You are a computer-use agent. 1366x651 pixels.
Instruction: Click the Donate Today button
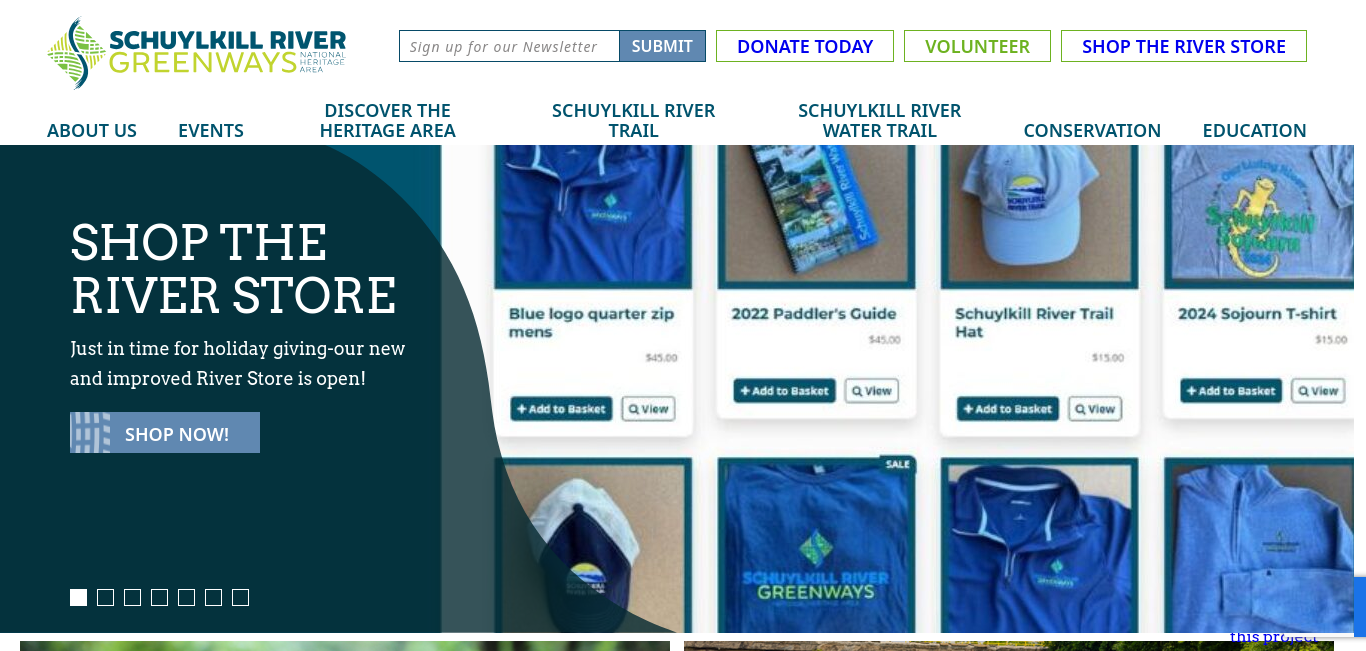click(x=805, y=46)
